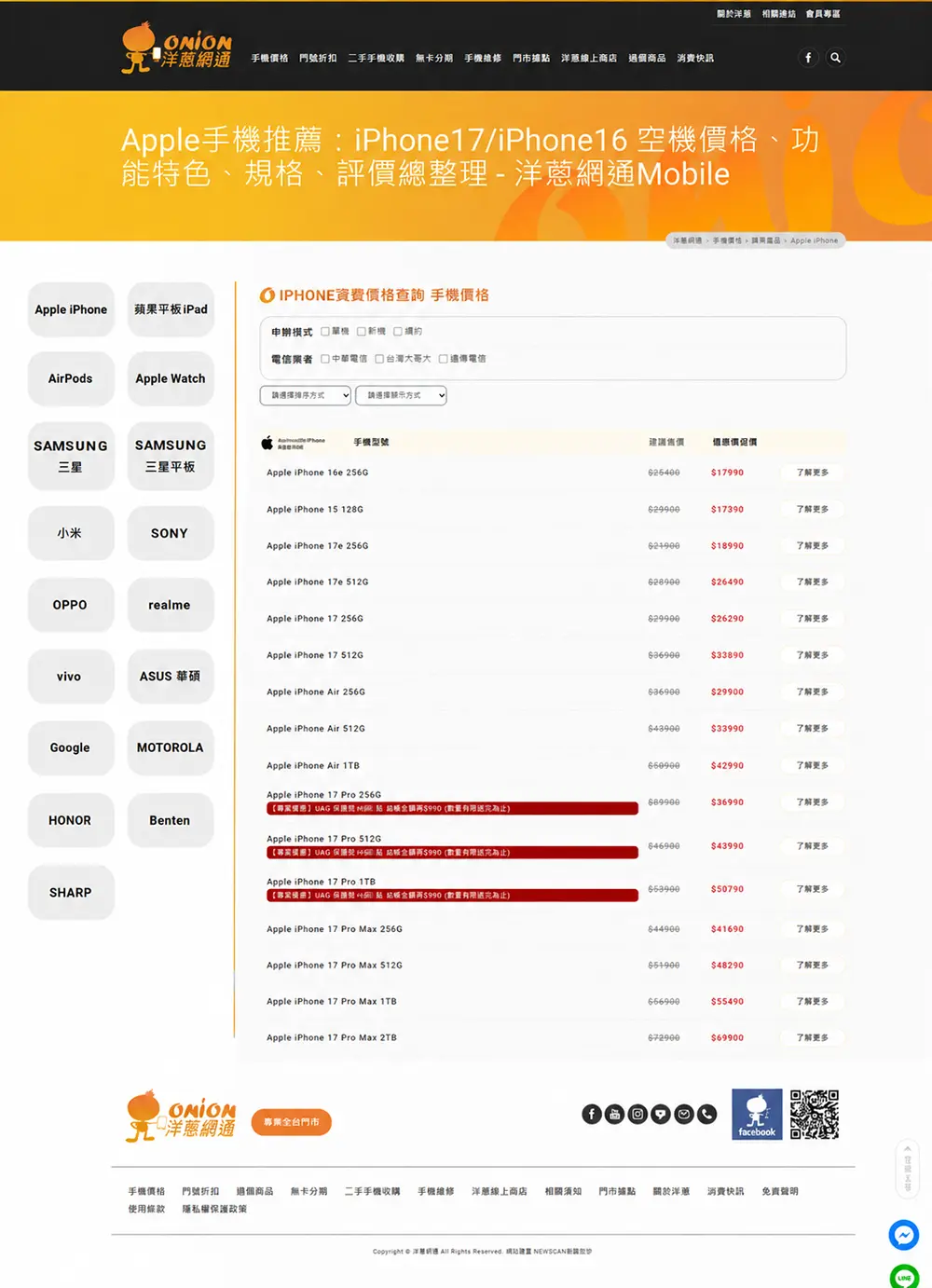Click the 免責聲明 footer link
Viewport: 932px width, 1288px height.
tap(780, 1191)
